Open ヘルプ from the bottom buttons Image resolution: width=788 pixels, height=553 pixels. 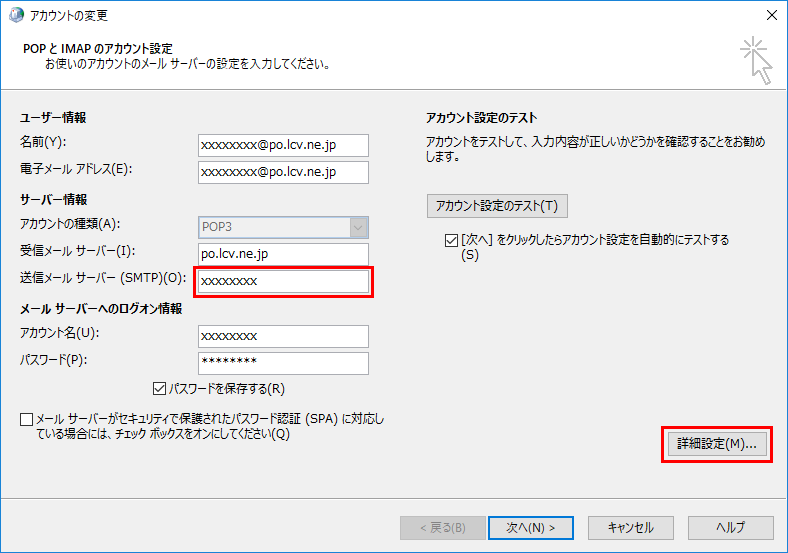pos(730,527)
